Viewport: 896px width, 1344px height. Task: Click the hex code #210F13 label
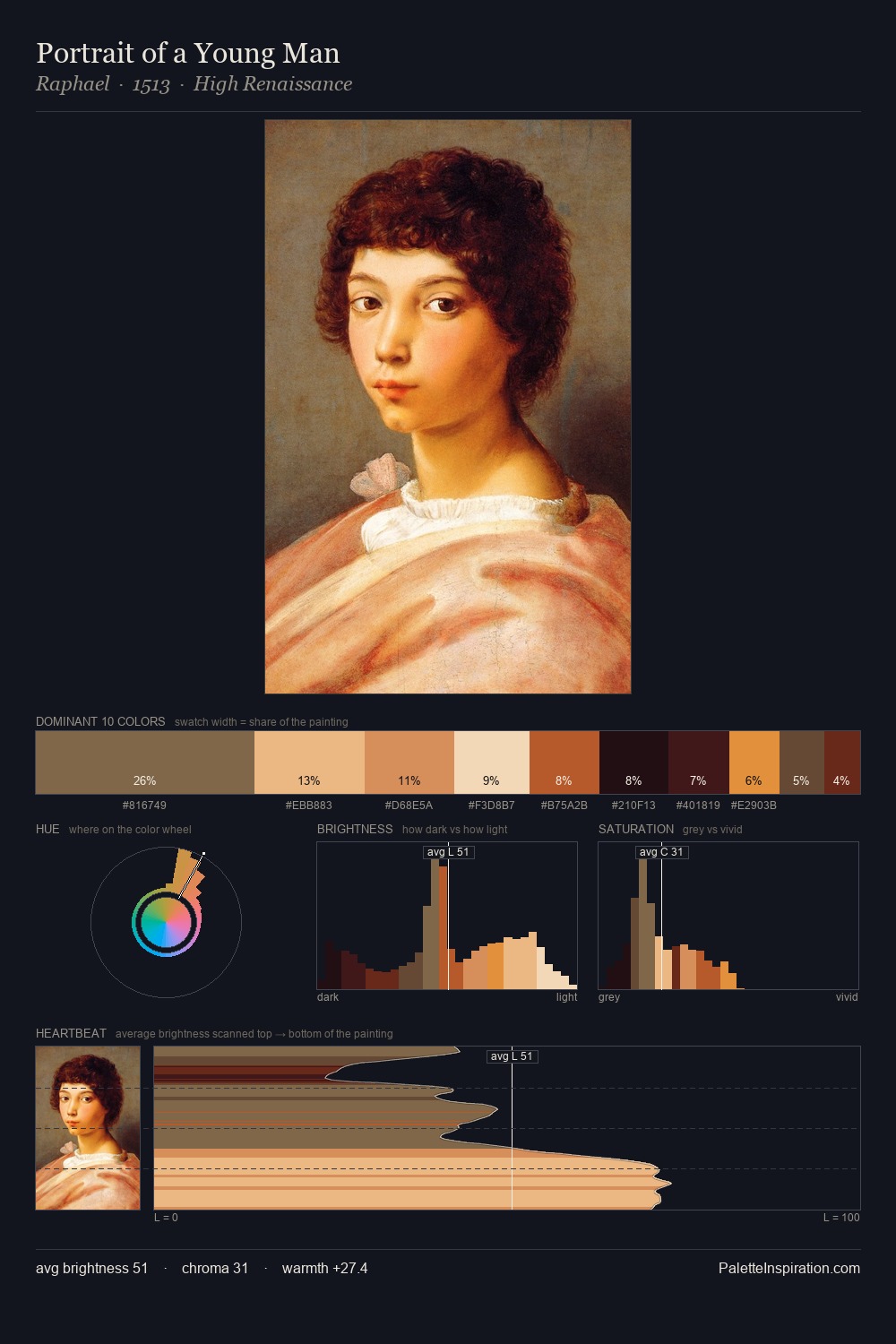(x=633, y=806)
